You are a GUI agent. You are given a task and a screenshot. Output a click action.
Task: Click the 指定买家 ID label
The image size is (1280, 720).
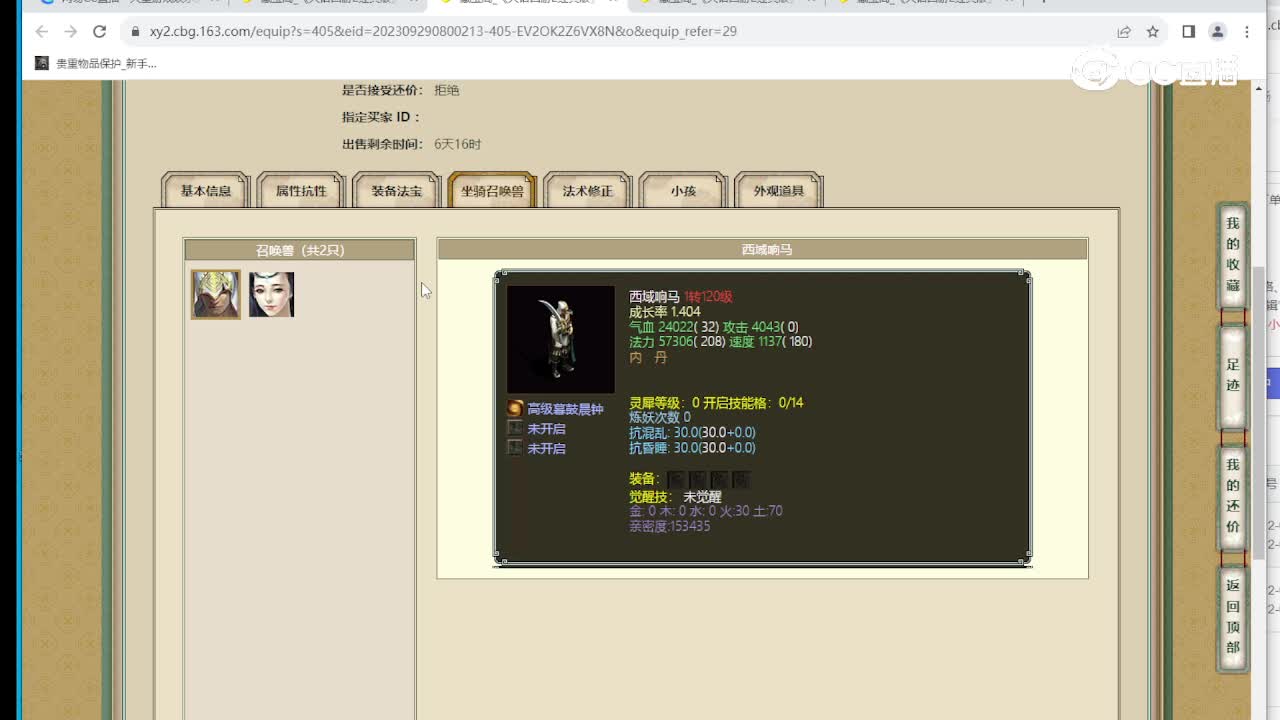[381, 117]
